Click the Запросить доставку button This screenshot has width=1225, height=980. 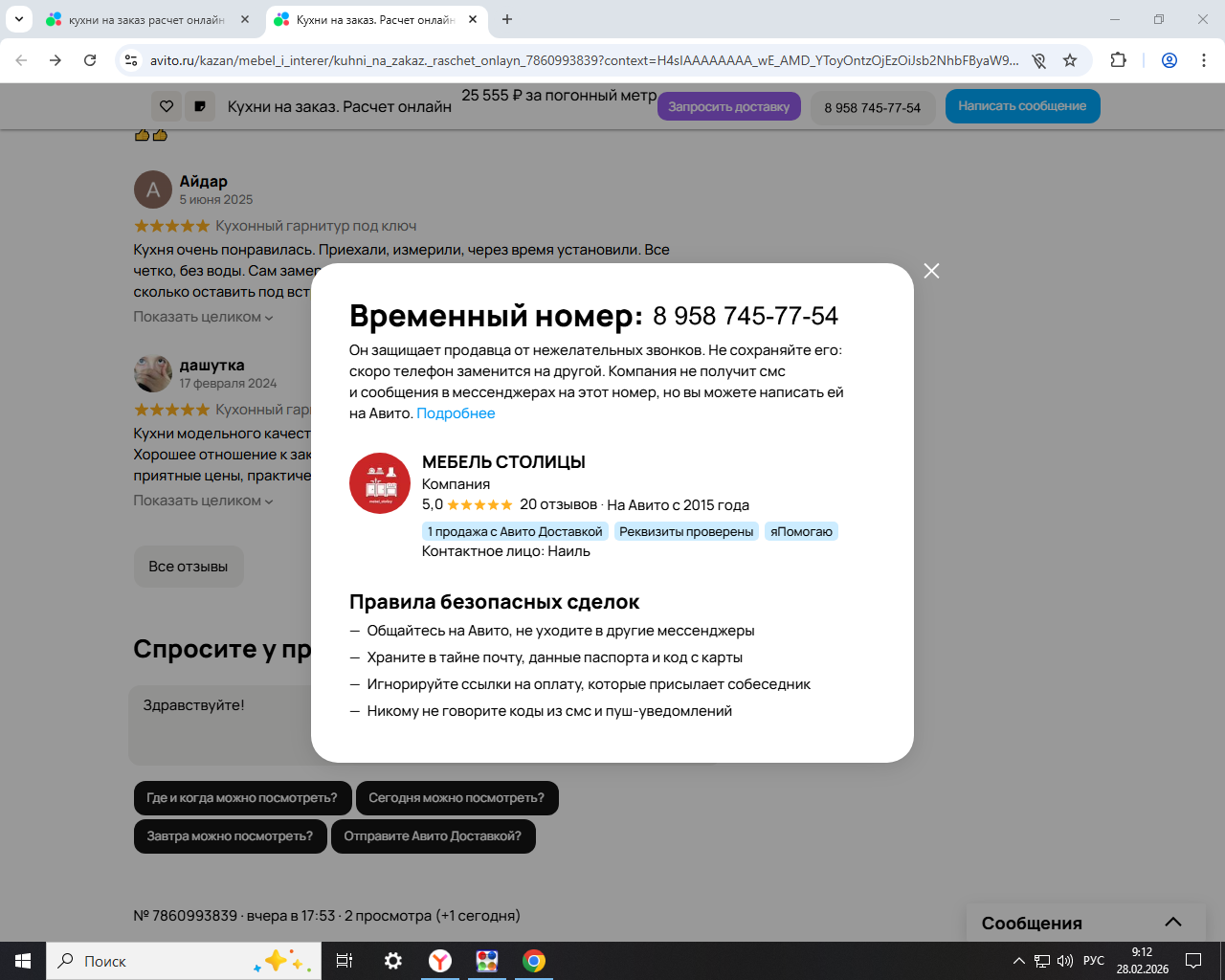point(728,106)
